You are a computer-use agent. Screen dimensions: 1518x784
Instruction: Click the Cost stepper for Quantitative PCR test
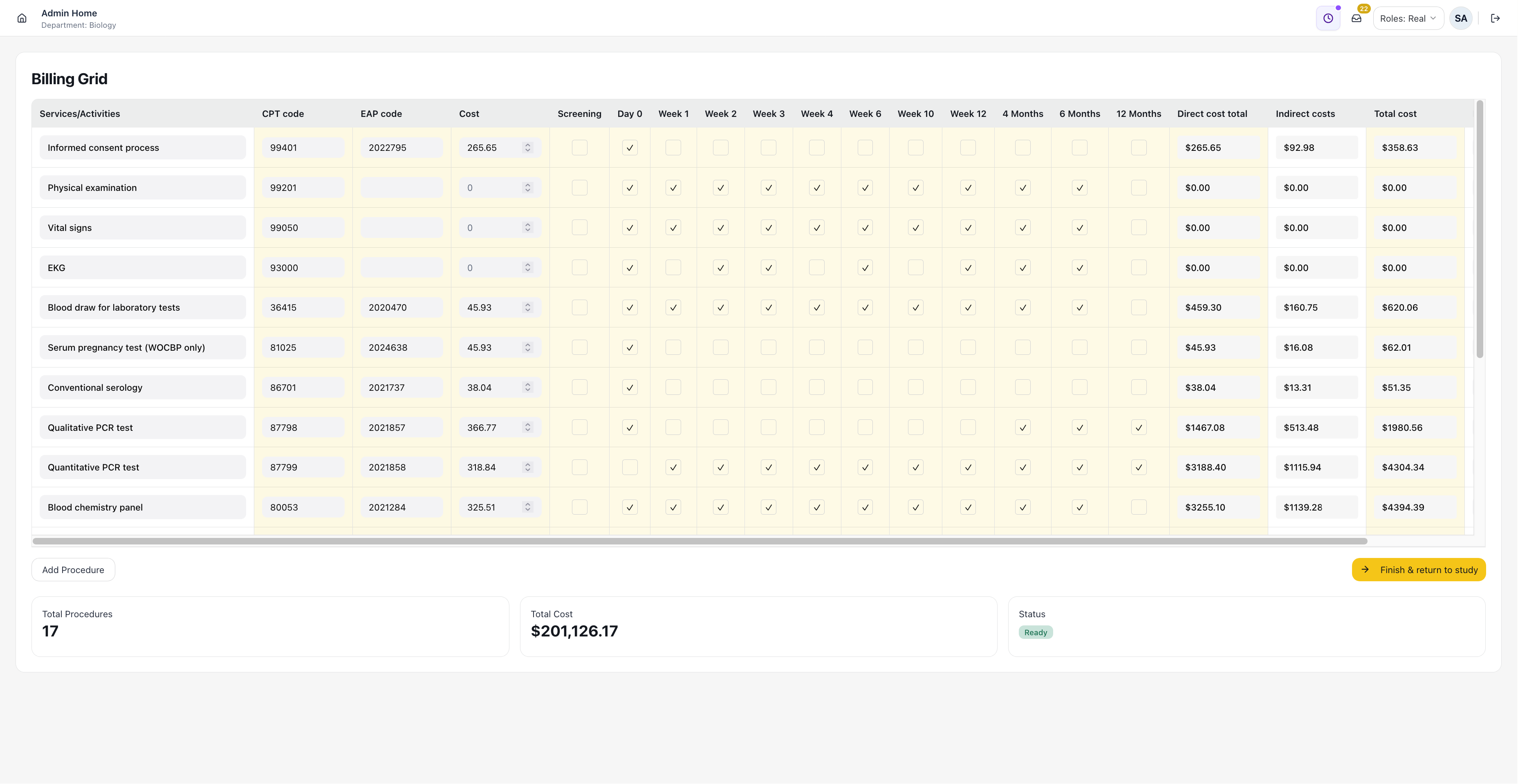(x=527, y=467)
